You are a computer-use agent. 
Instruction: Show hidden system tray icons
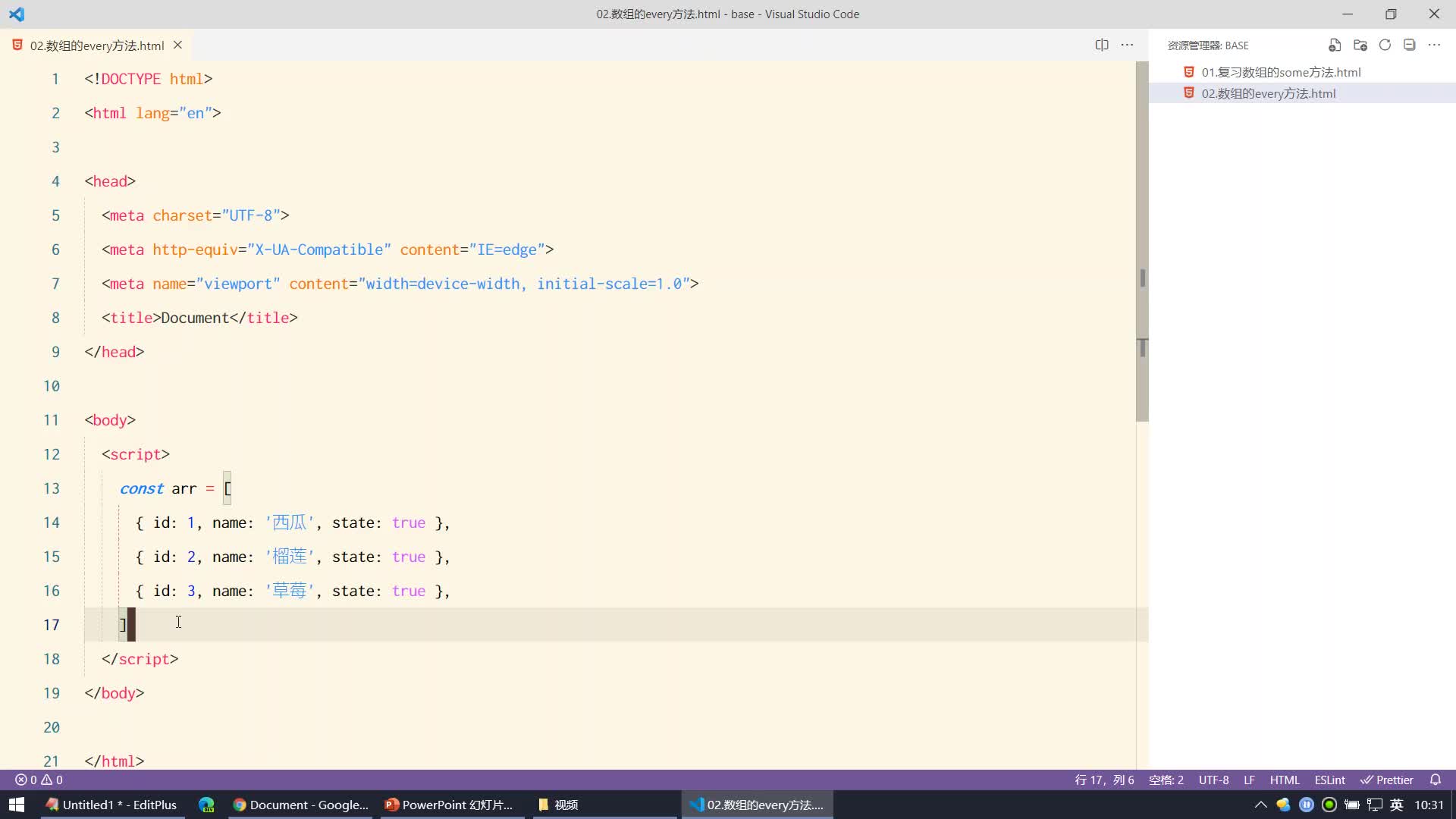coord(1260,805)
